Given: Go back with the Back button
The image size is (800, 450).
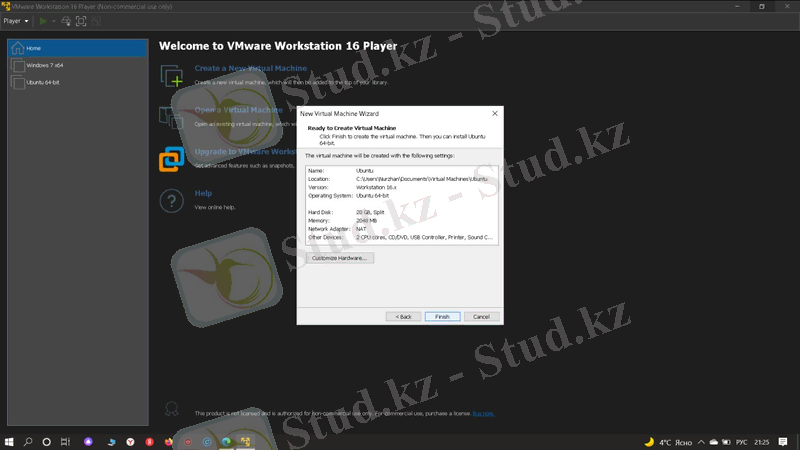Looking at the screenshot, I should point(403,317).
